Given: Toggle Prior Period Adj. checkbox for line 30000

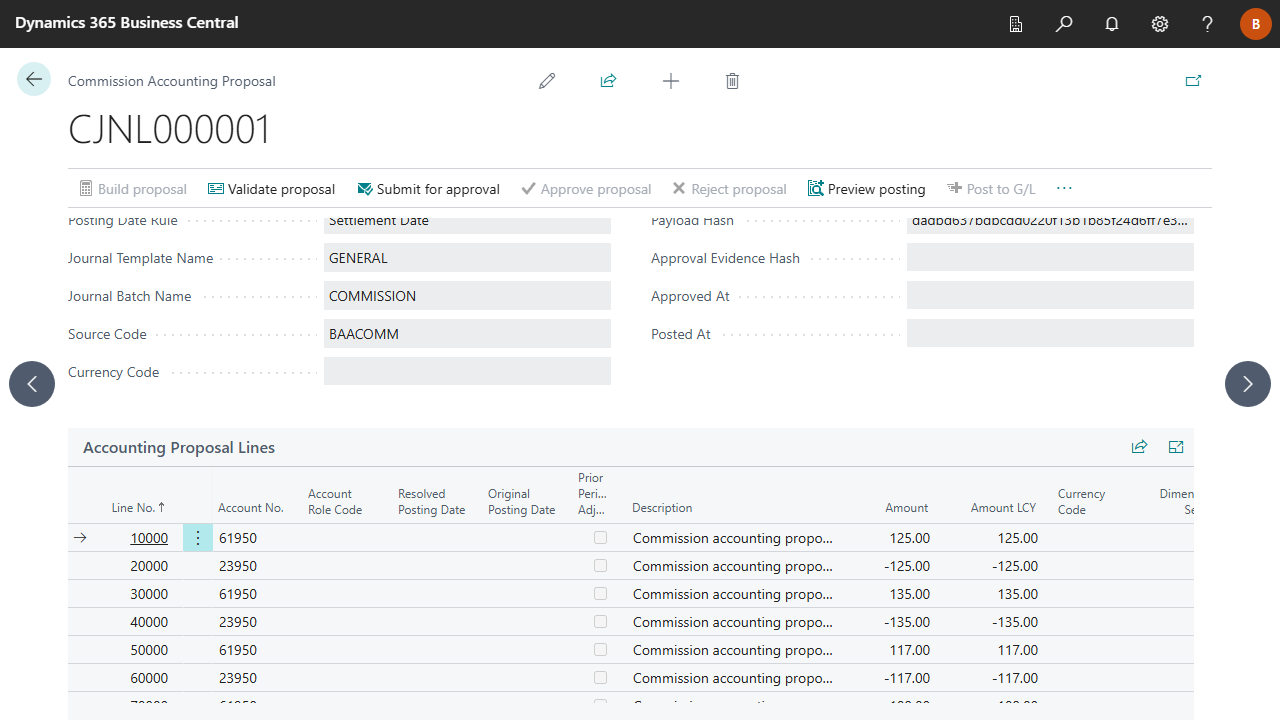Looking at the screenshot, I should tap(600, 594).
